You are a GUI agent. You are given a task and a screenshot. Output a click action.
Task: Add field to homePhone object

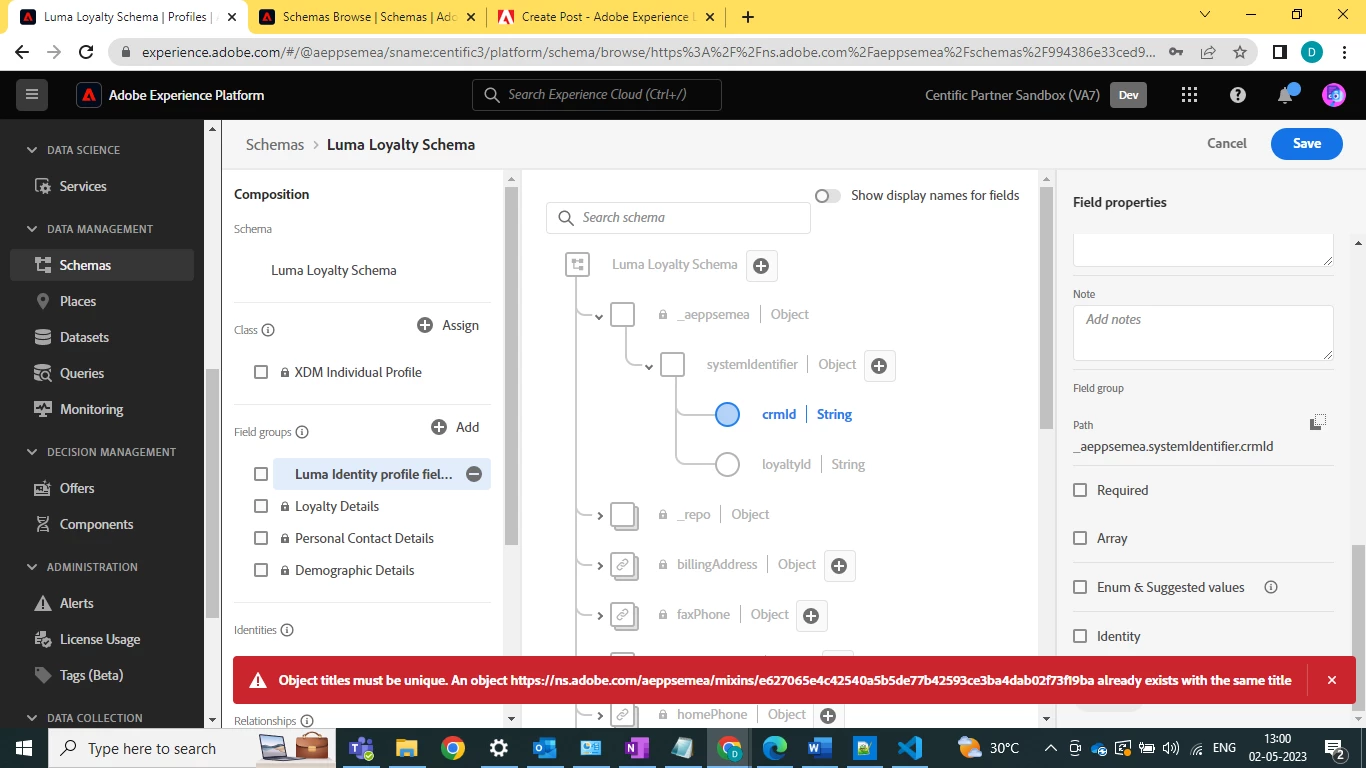click(x=827, y=715)
